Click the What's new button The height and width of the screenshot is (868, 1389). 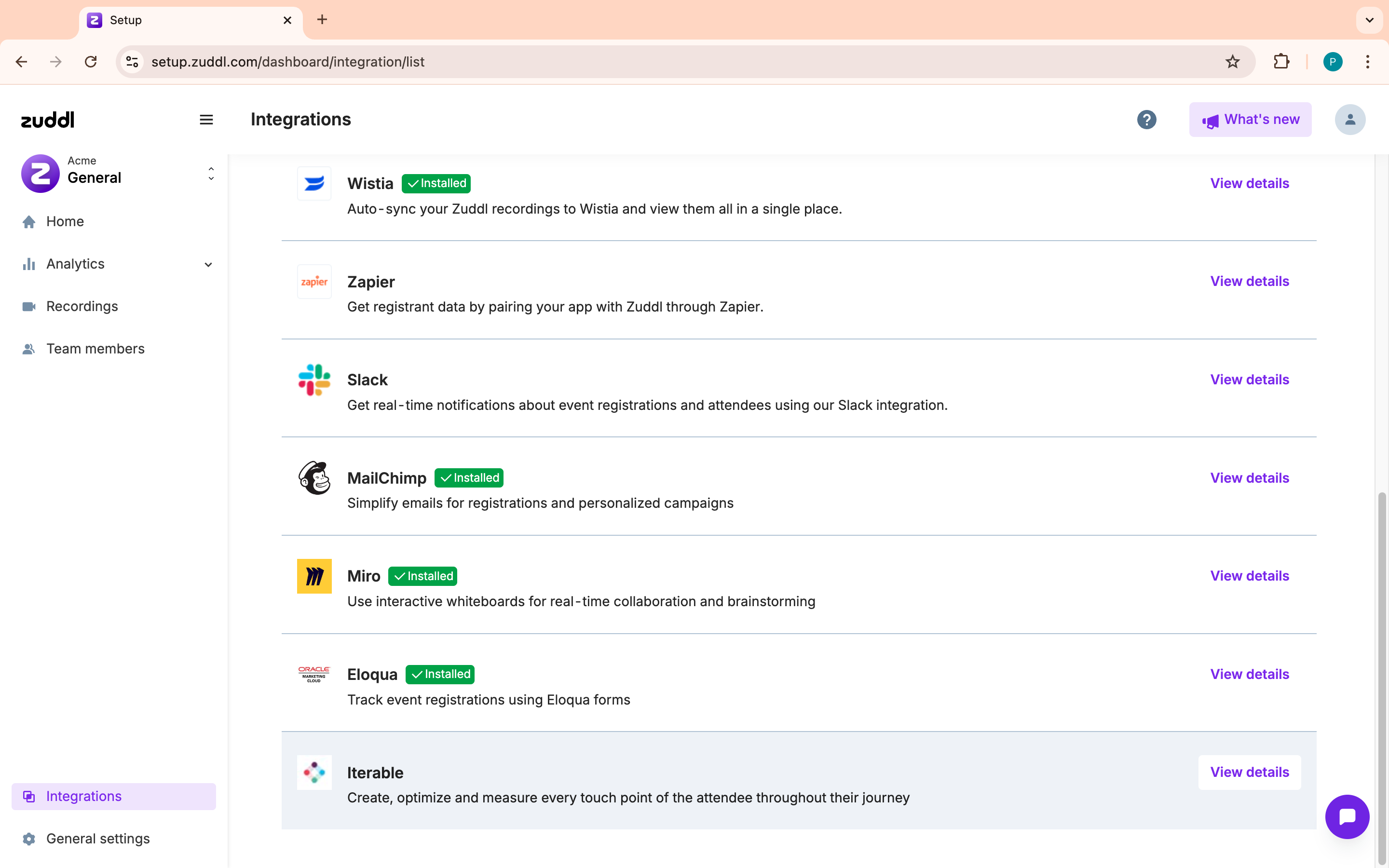(1250, 120)
